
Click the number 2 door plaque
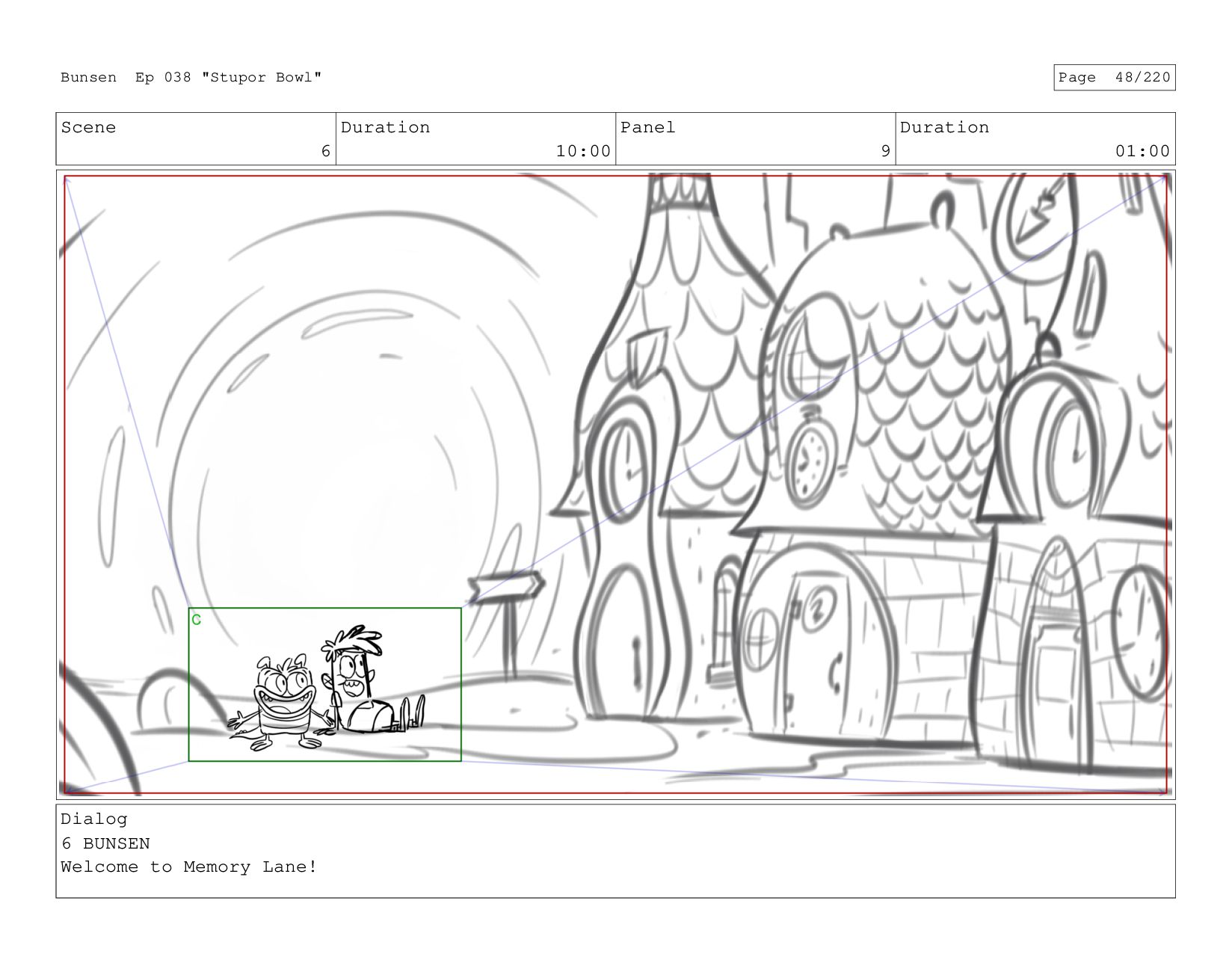coord(819,609)
